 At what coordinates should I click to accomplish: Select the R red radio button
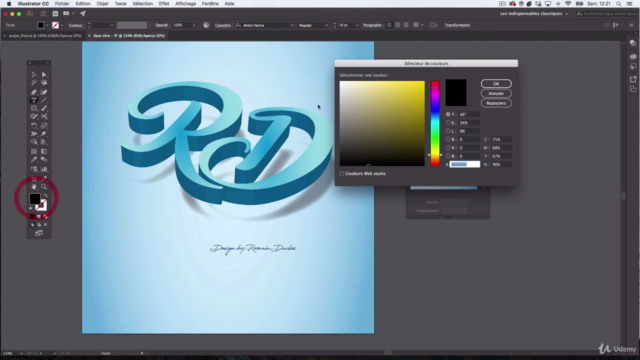pos(448,139)
